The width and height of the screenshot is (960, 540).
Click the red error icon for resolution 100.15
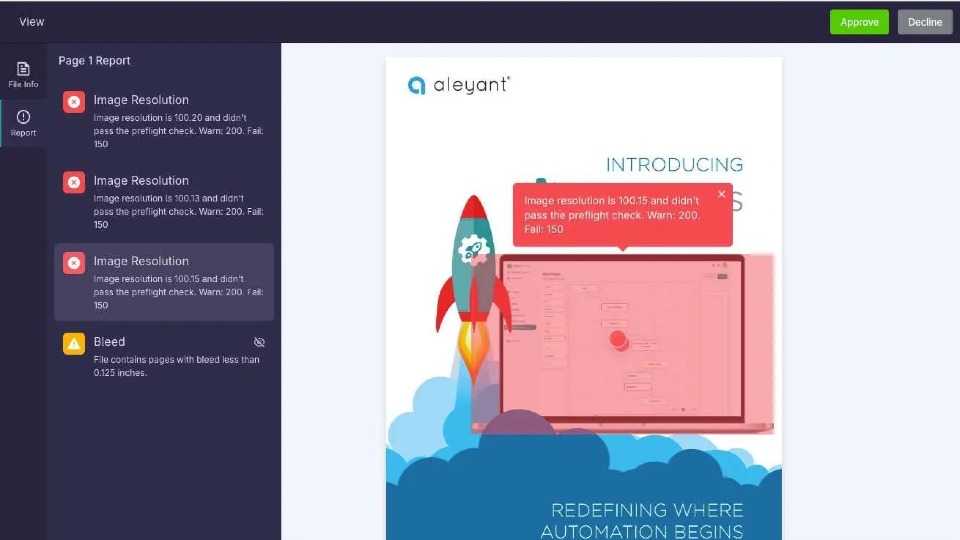(74, 263)
